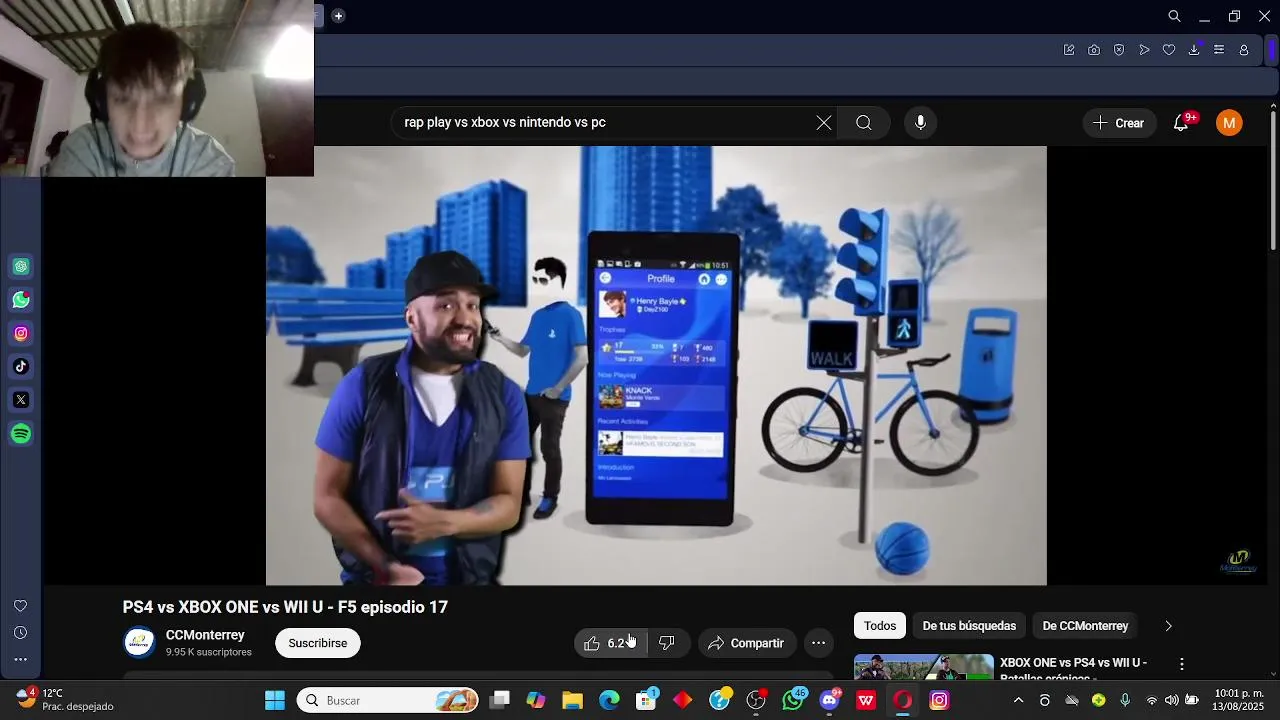This screenshot has width=1280, height=720.
Task: Click the taskbar Buscar search box
Action: 388,700
